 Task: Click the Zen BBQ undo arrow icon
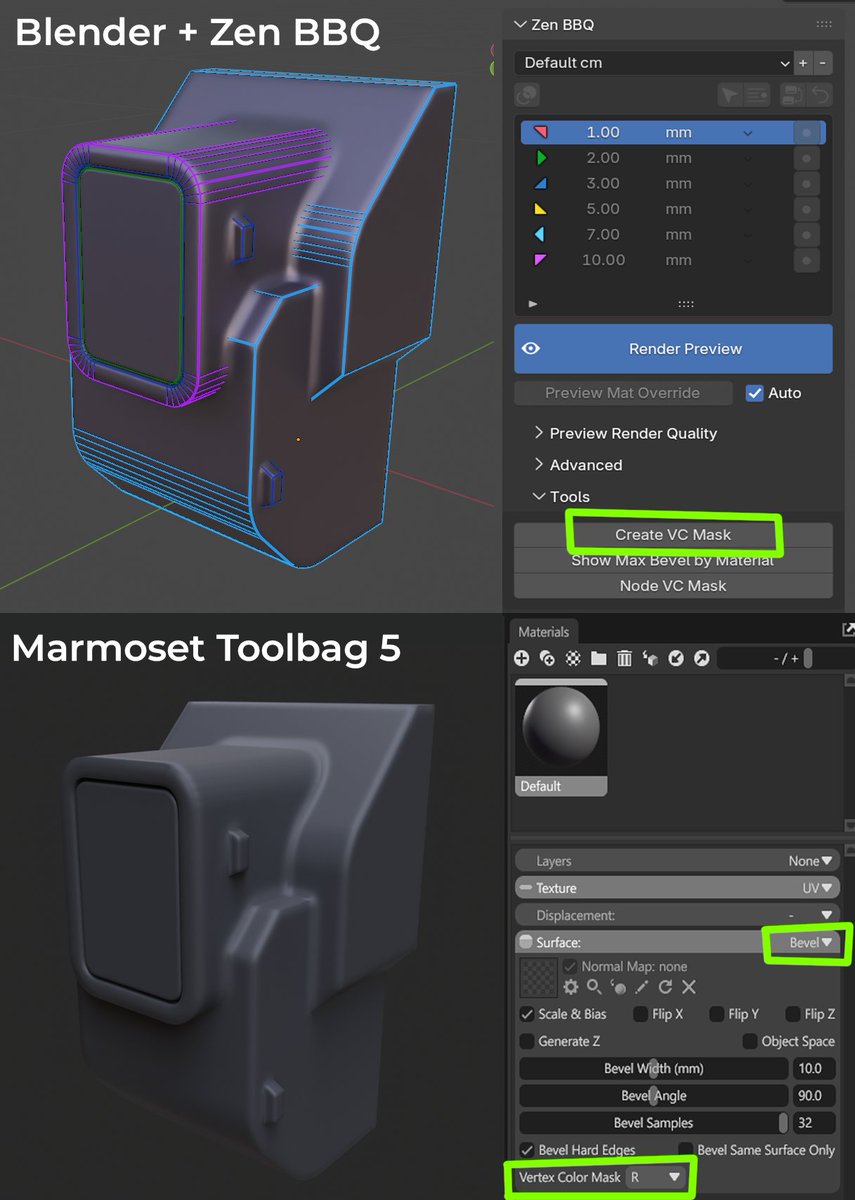[x=820, y=95]
